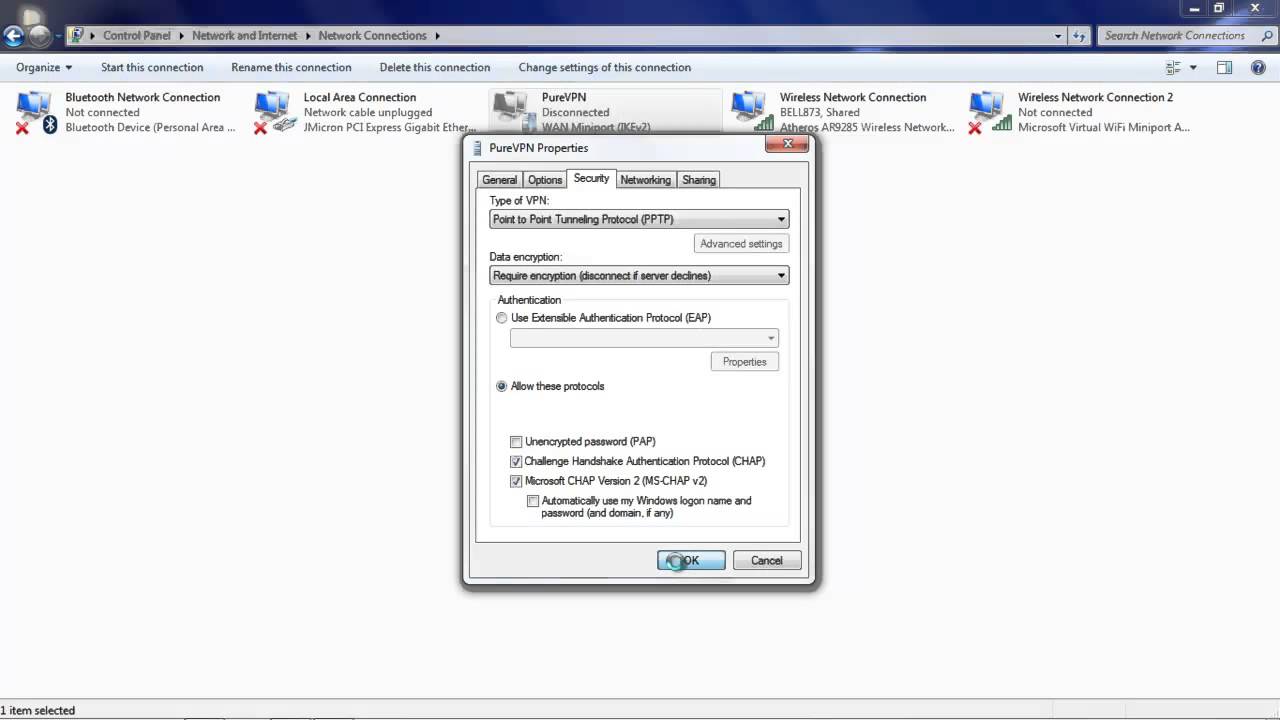Click the BELL873 Wireless Network Connection icon

pos(752,112)
